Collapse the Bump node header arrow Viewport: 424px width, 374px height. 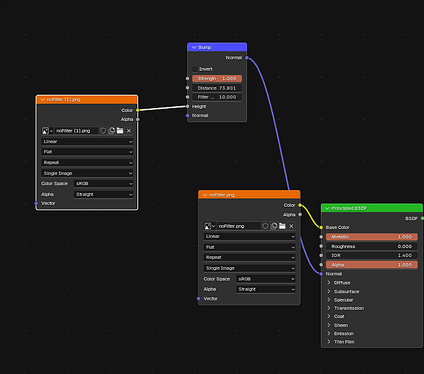pos(194,47)
